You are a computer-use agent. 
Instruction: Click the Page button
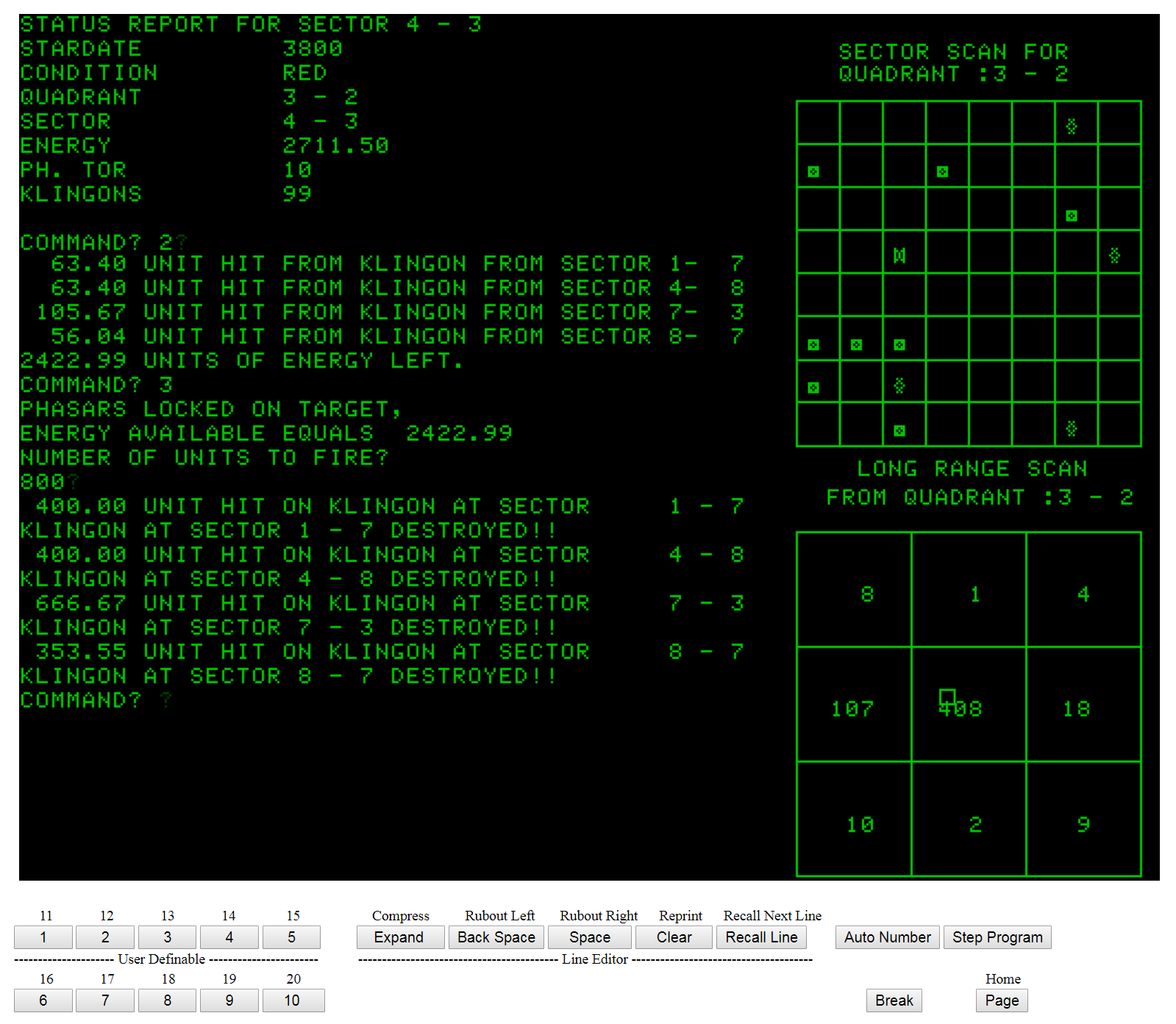[x=1002, y=1000]
